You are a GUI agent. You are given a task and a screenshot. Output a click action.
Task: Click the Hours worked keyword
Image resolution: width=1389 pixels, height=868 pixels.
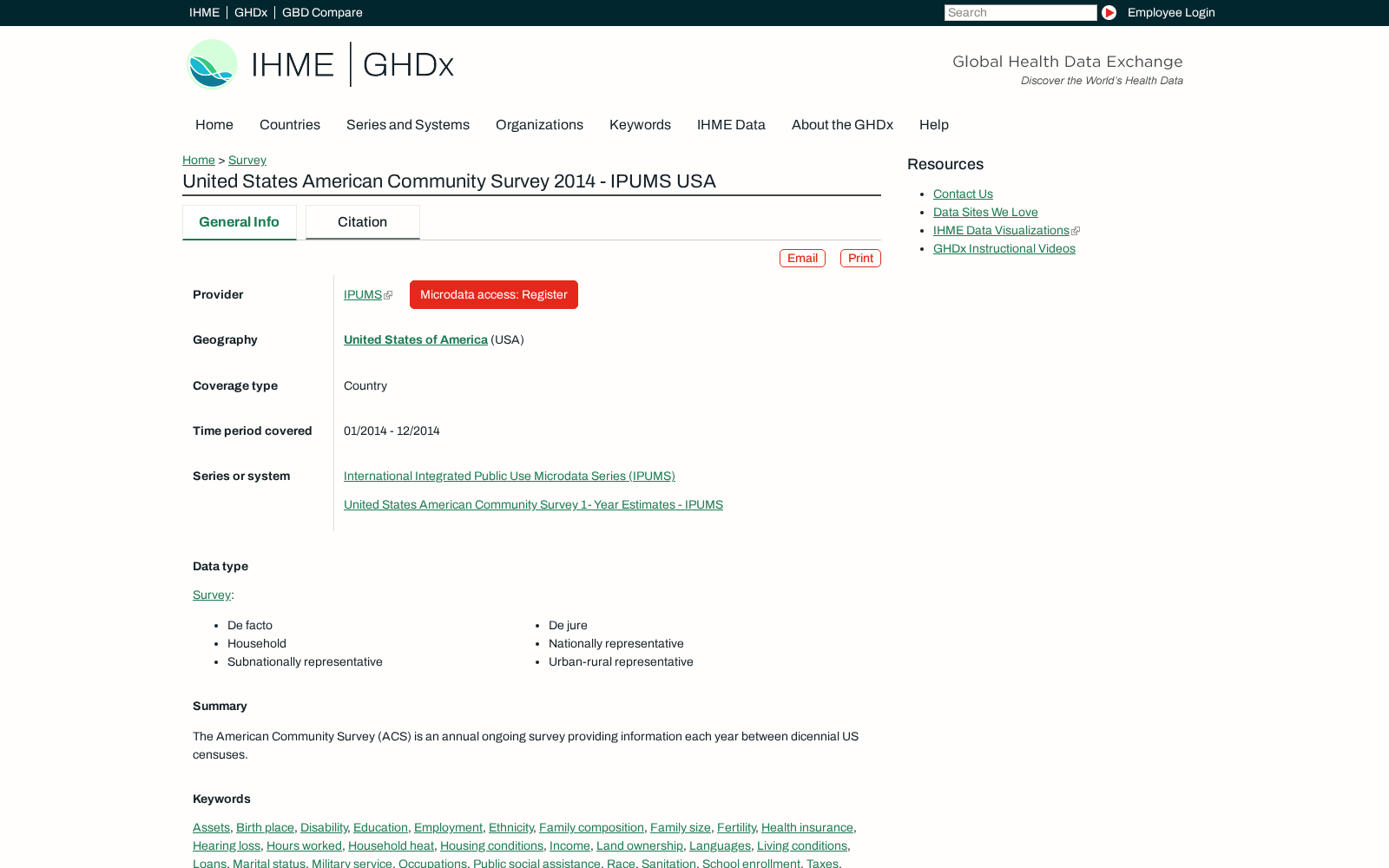click(304, 845)
